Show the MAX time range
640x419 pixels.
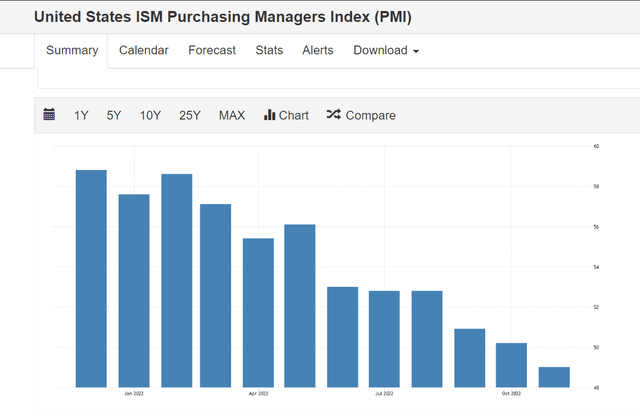pyautogui.click(x=232, y=115)
